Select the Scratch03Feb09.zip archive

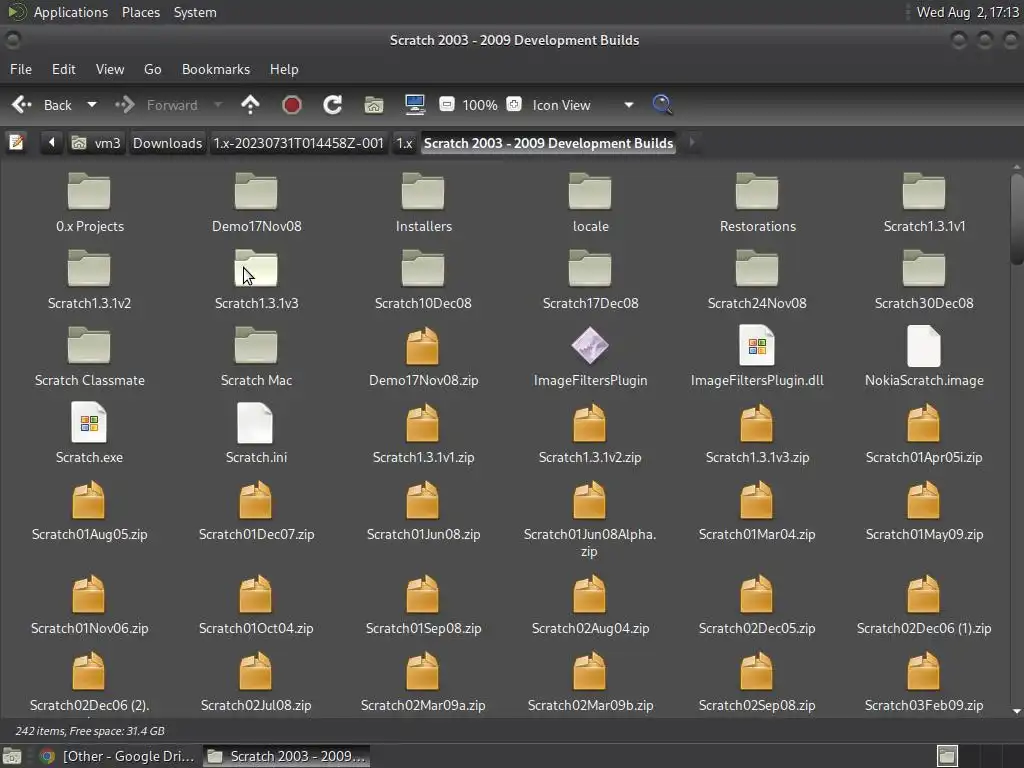(924, 682)
